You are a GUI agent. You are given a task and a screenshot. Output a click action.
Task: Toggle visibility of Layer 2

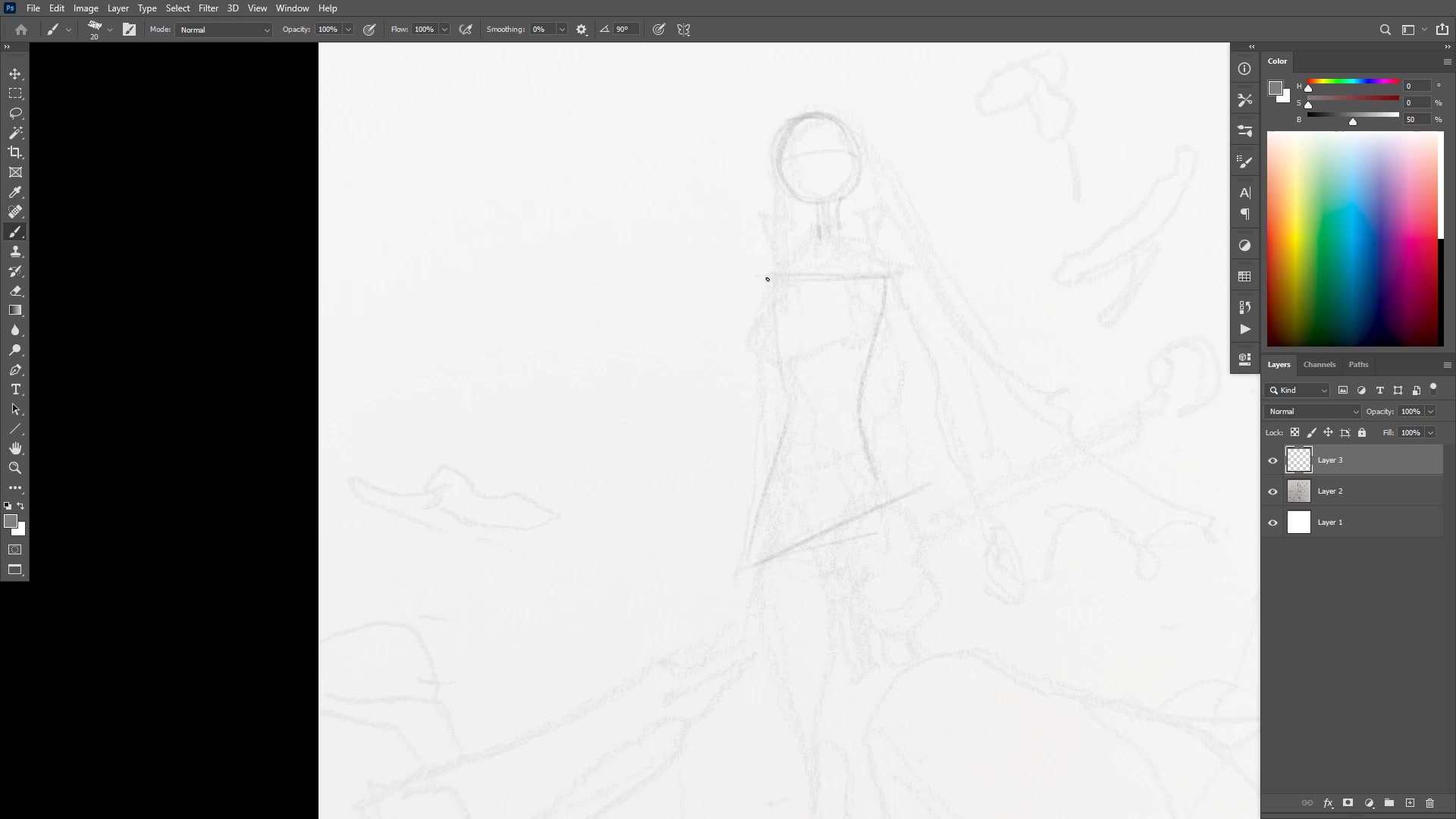click(1272, 491)
